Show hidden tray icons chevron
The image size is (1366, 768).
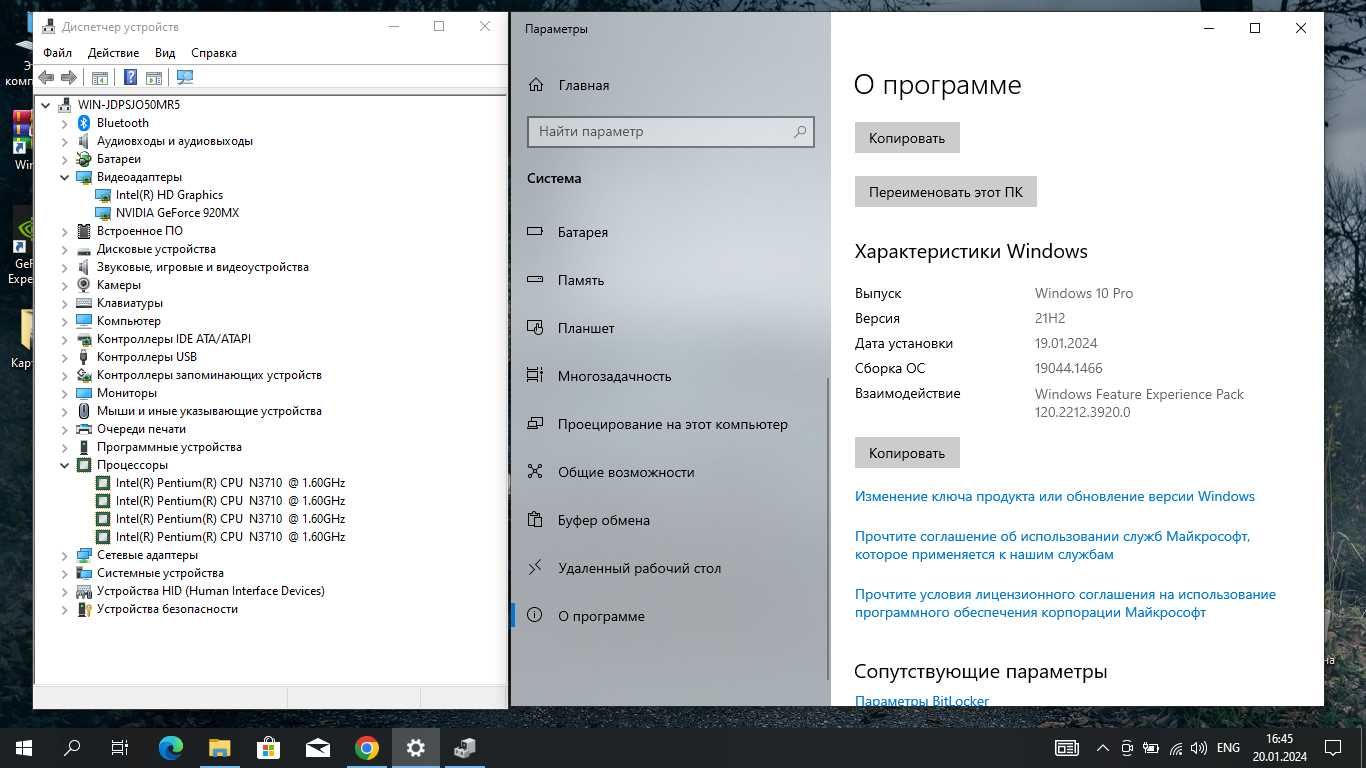click(x=1103, y=748)
